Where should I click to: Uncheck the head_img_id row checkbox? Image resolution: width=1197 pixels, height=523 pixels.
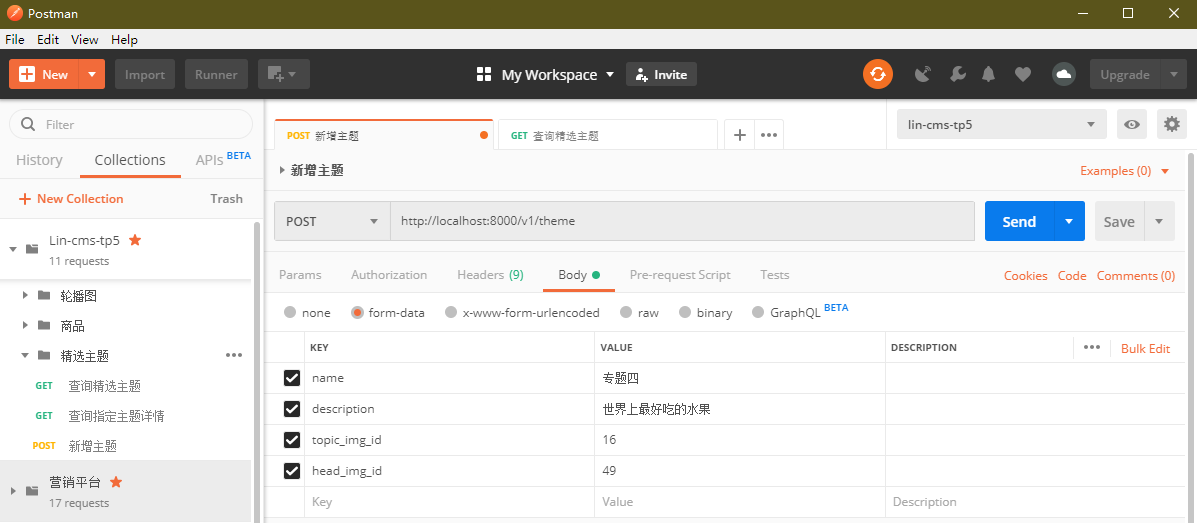292,471
